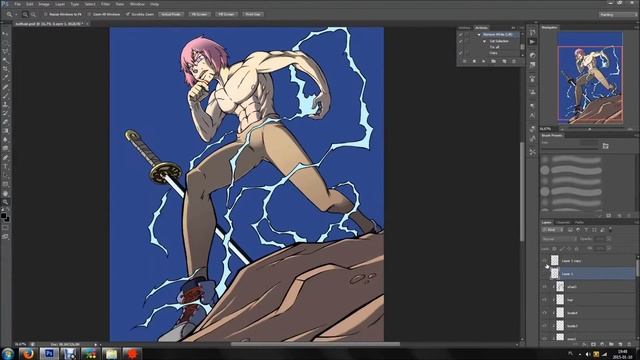640x360 pixels.
Task: Add layer style fx icon
Action: [584, 344]
